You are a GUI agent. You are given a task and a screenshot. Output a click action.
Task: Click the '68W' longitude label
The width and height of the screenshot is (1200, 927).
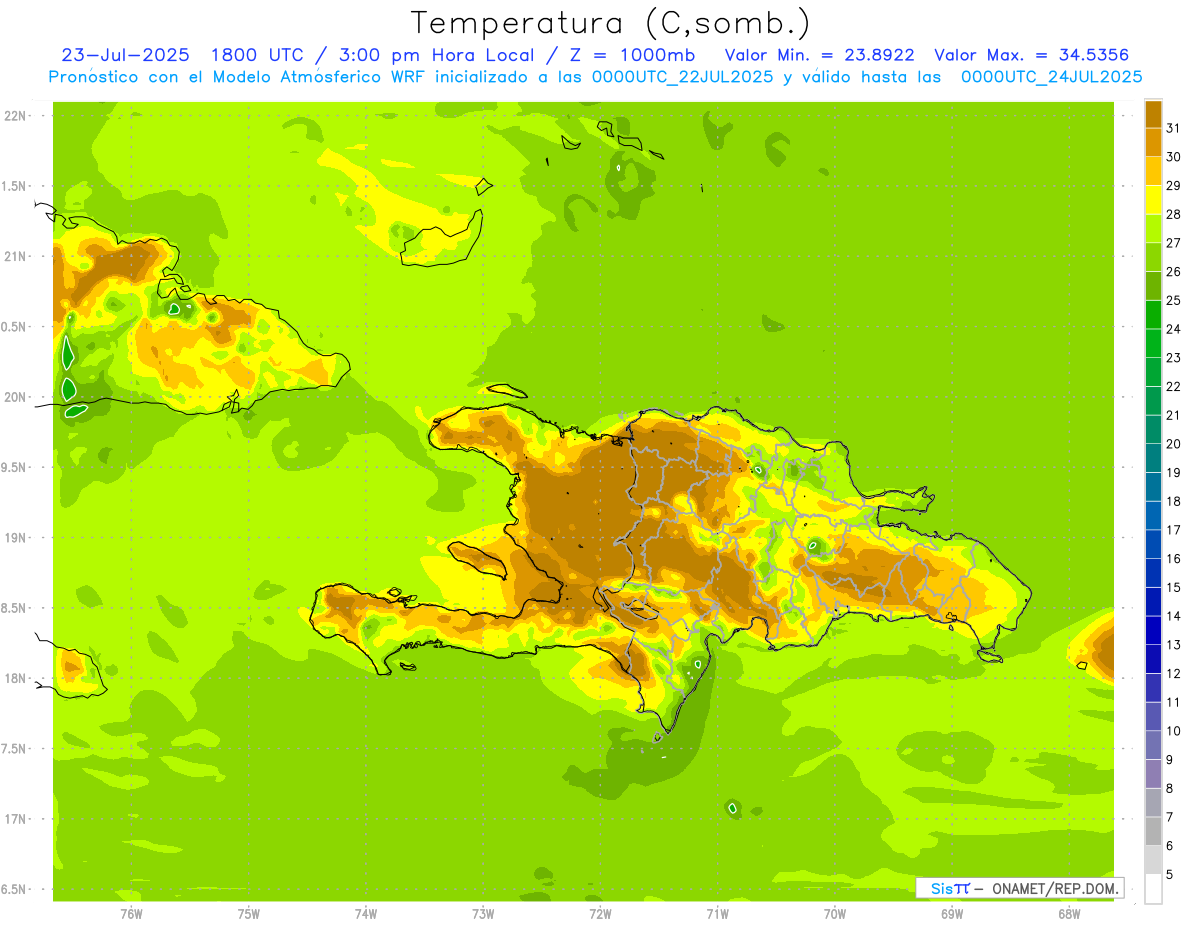coord(1069,913)
